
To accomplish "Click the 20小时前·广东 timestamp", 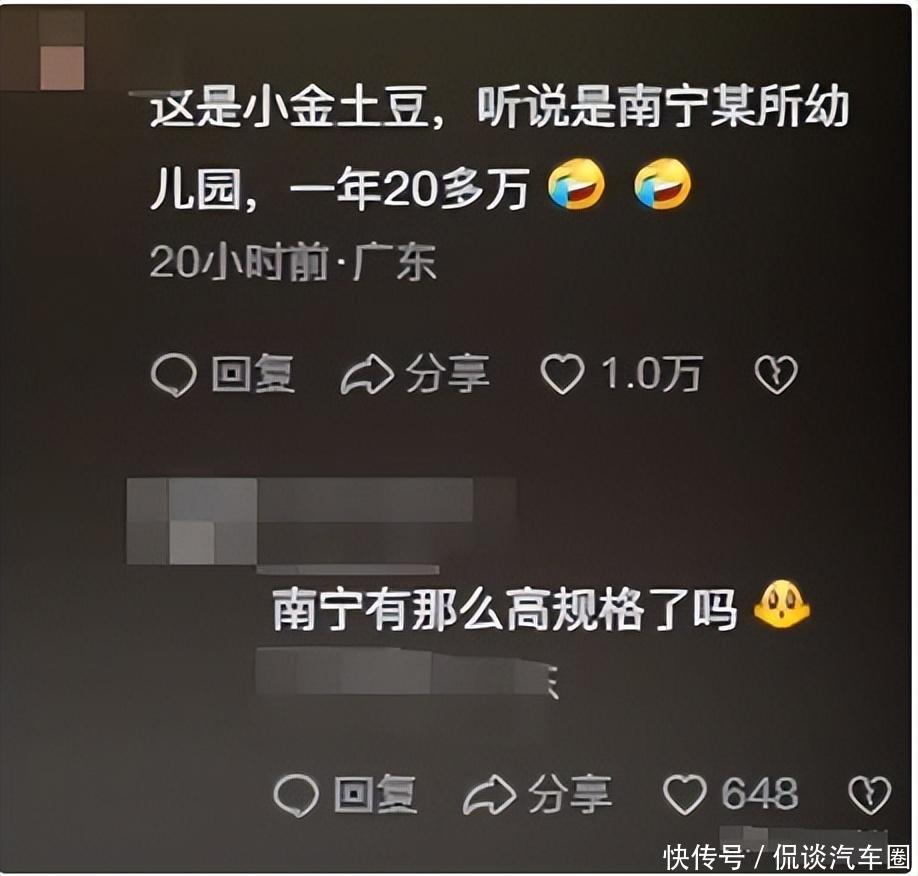I will (x=293, y=262).
